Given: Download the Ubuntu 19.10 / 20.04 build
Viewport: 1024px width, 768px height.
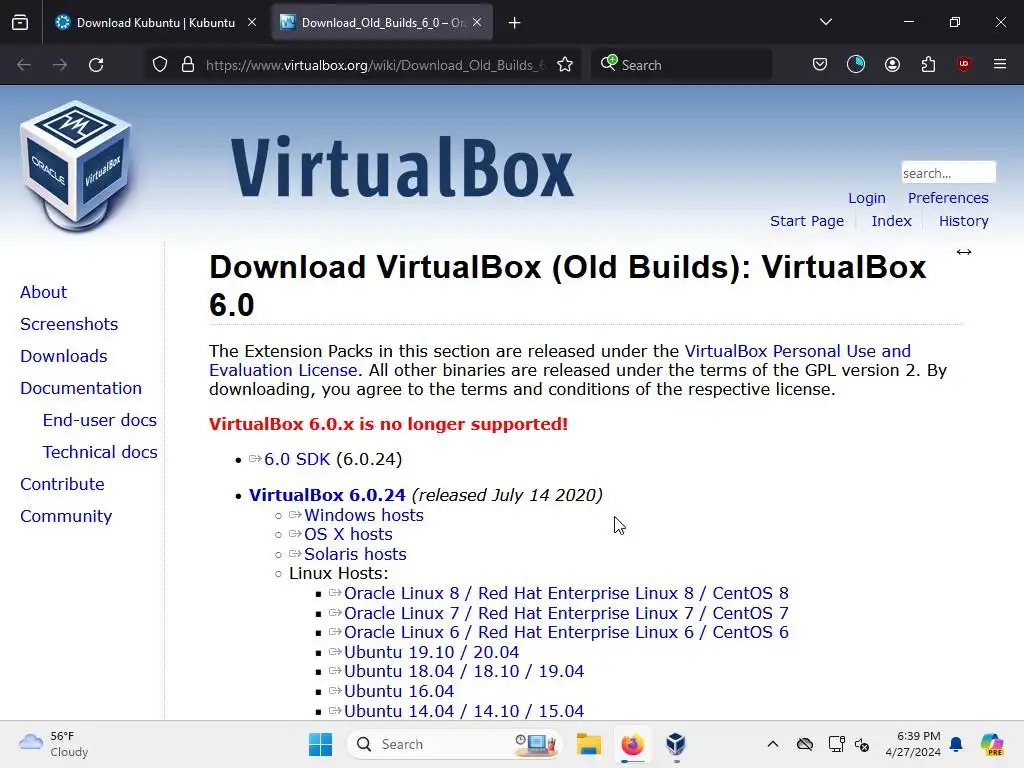Looking at the screenshot, I should [x=432, y=652].
